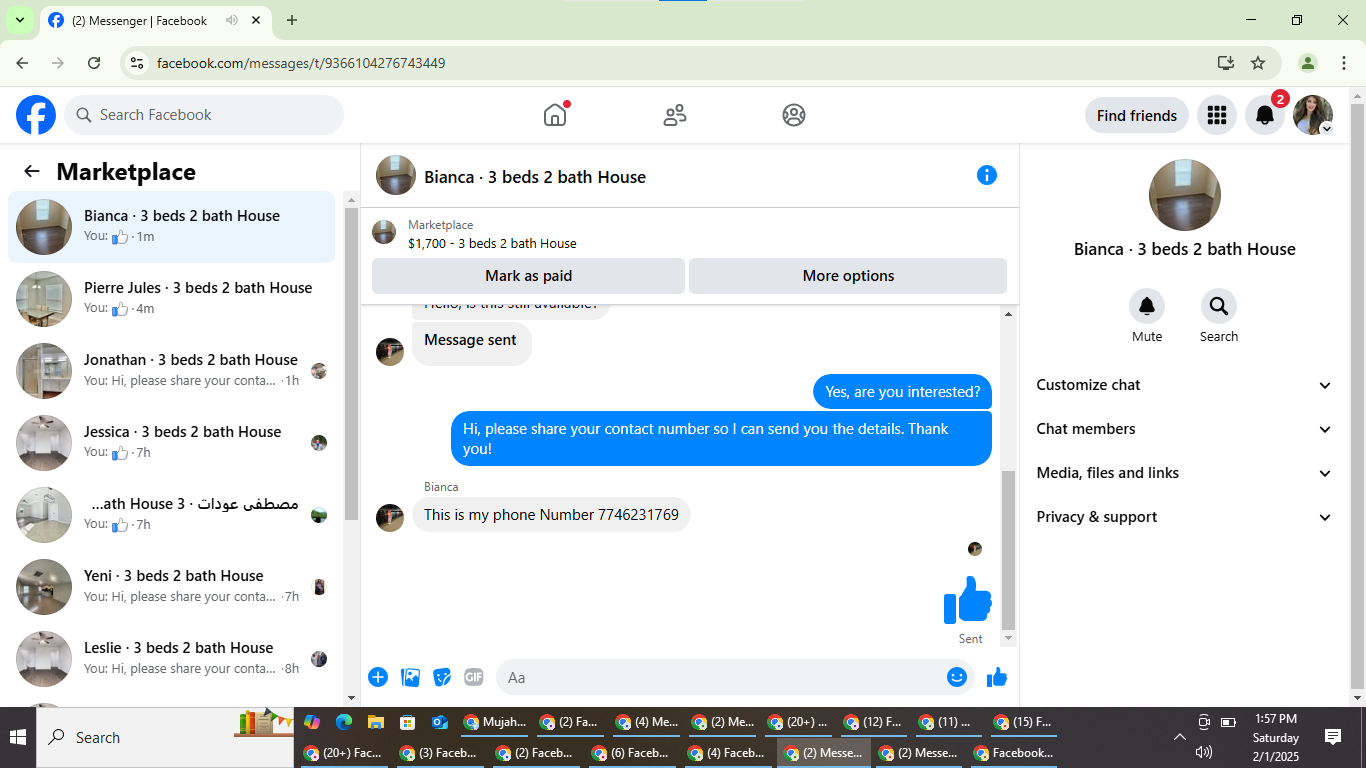
Task: Open Yeni conversation
Action: tap(172, 587)
